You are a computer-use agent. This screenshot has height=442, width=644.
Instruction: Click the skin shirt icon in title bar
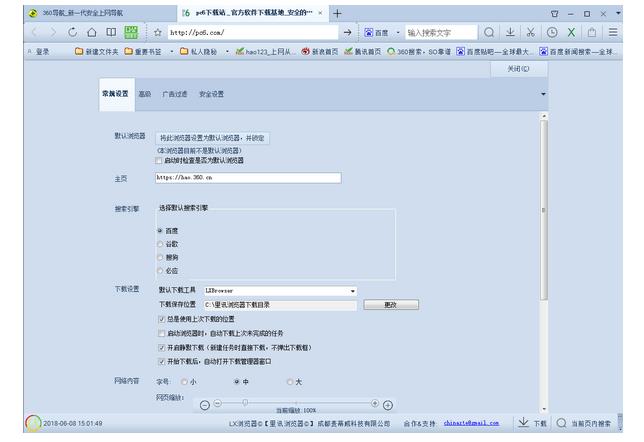click(x=554, y=14)
